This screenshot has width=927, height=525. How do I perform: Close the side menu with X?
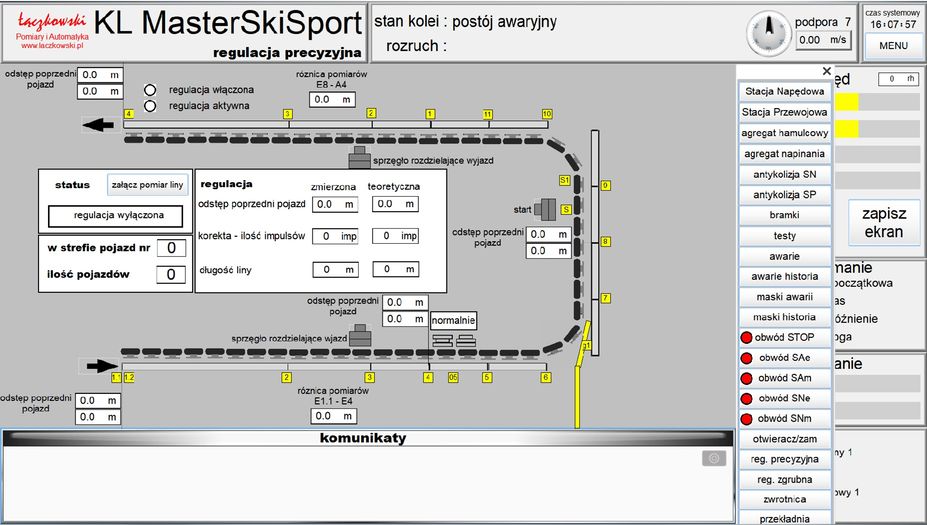(x=826, y=72)
